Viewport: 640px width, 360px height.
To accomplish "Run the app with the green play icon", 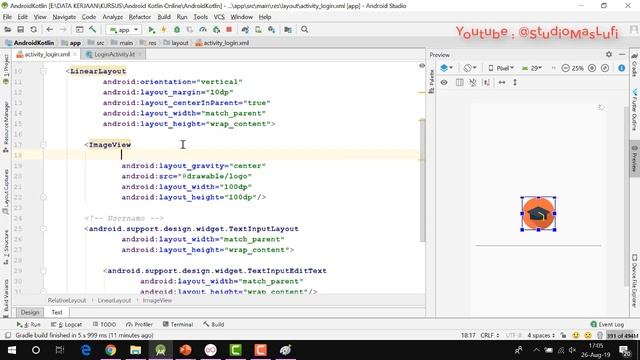I will pos(151,29).
